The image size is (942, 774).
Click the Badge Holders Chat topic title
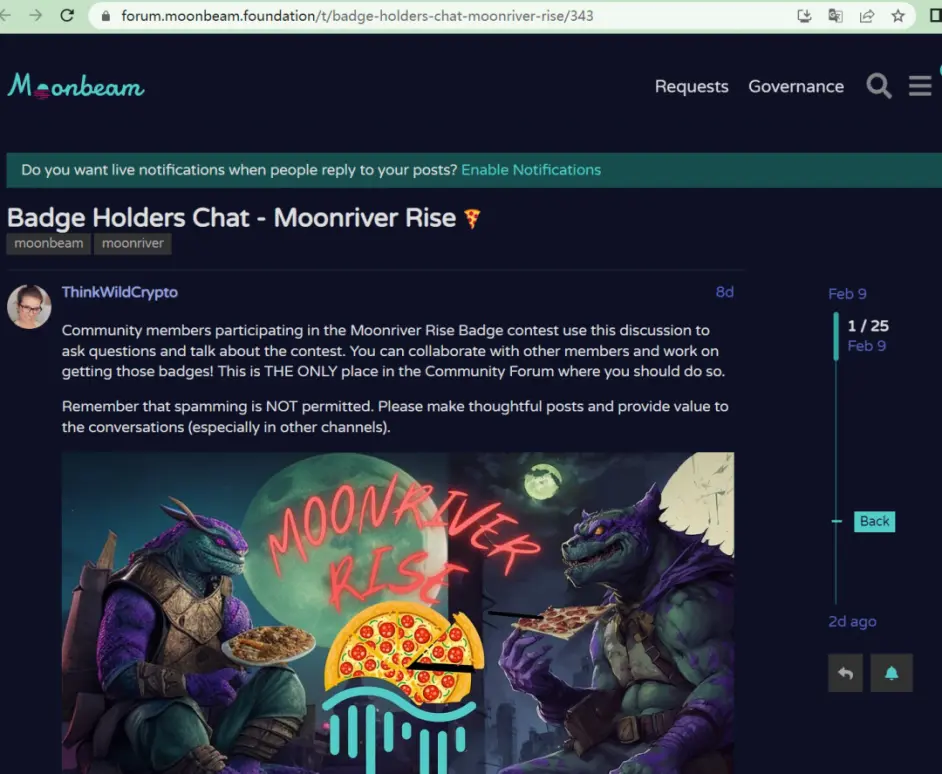231,218
